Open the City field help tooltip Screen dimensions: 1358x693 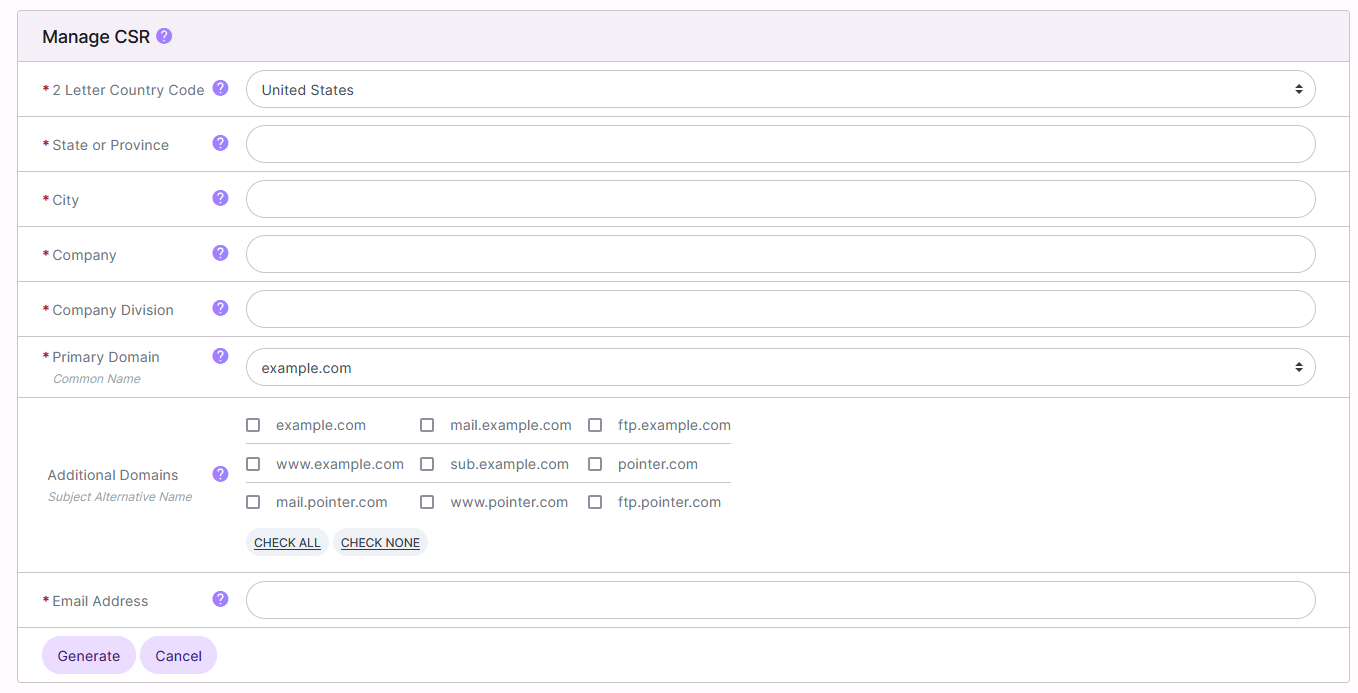click(220, 198)
